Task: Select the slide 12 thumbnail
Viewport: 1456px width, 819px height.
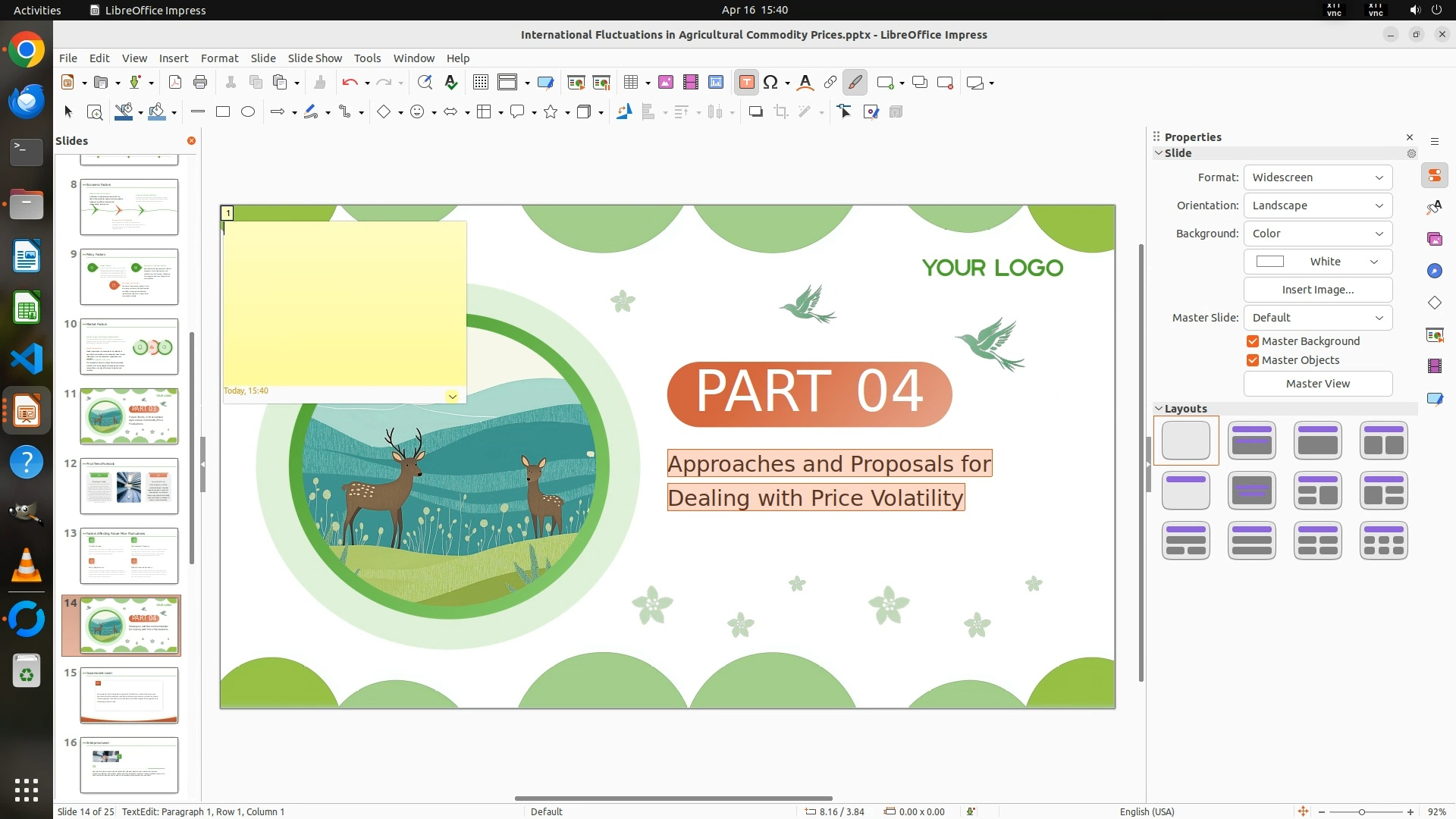Action: [129, 486]
